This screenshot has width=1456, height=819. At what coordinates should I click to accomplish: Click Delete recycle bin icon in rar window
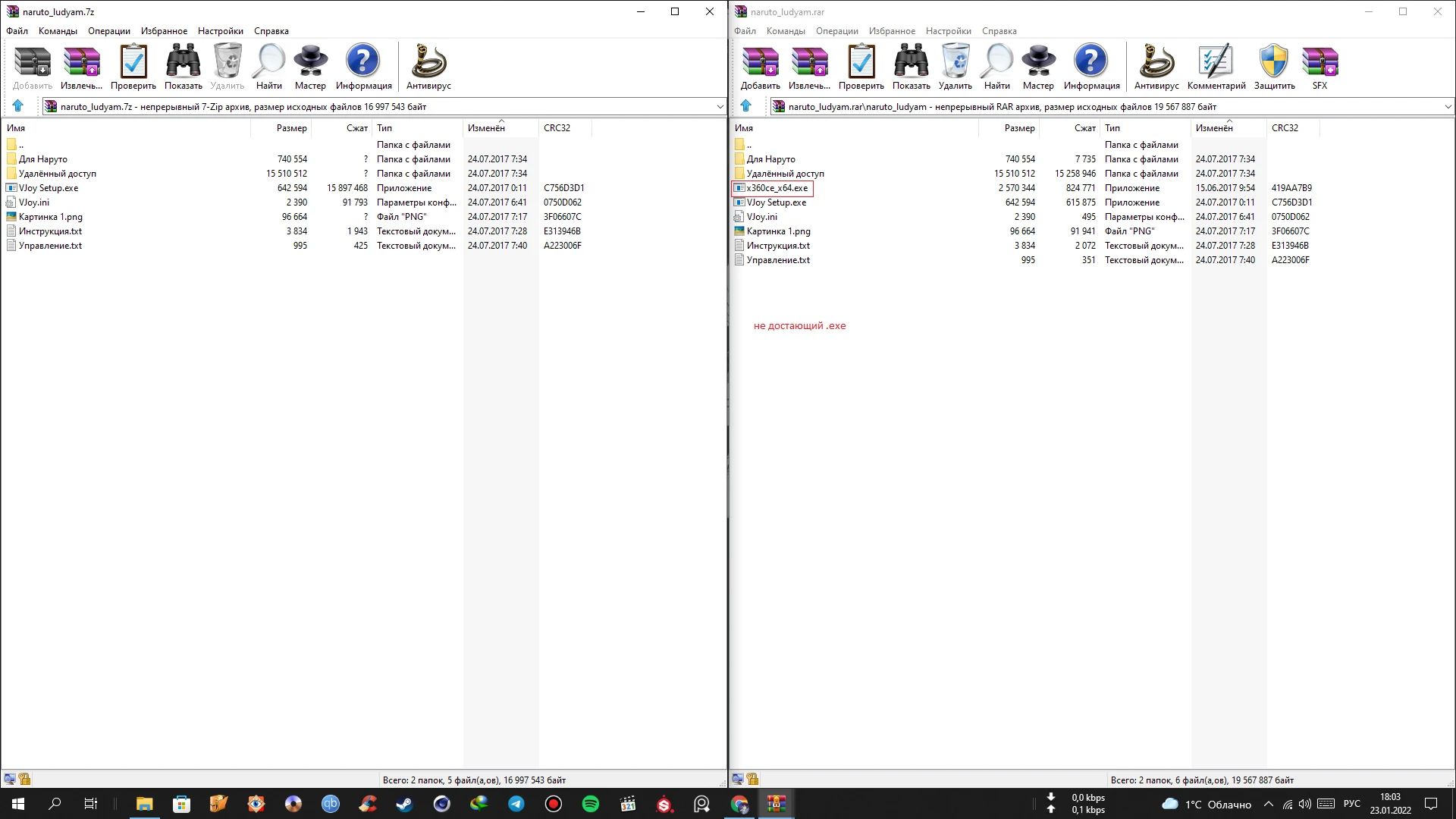(x=955, y=67)
